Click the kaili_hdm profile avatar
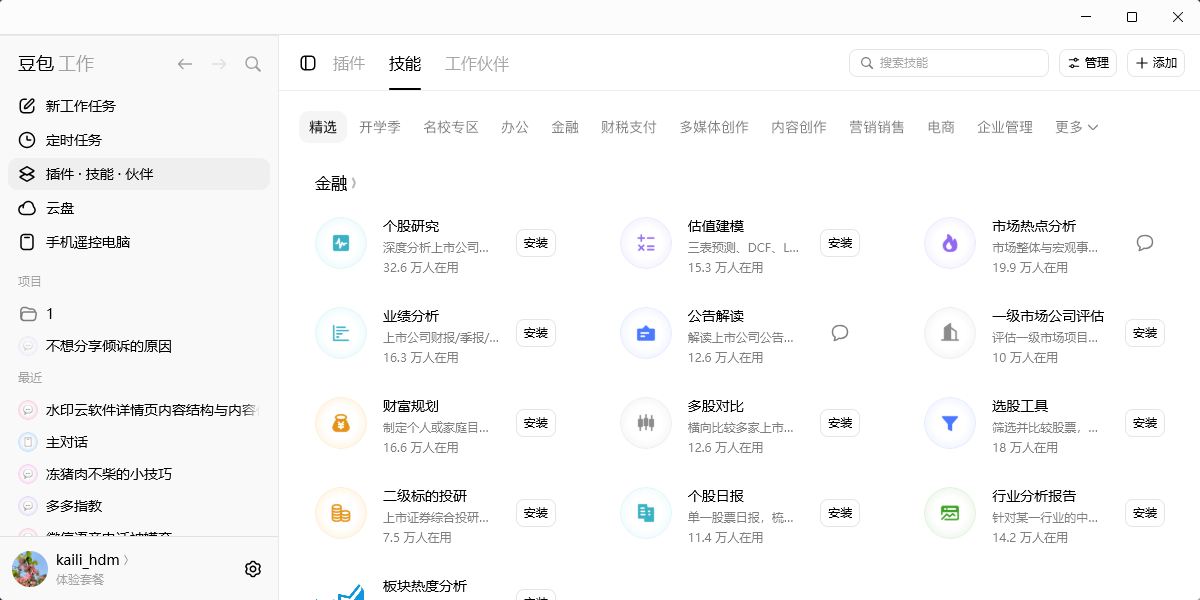This screenshot has width=1200, height=600. pyautogui.click(x=30, y=569)
